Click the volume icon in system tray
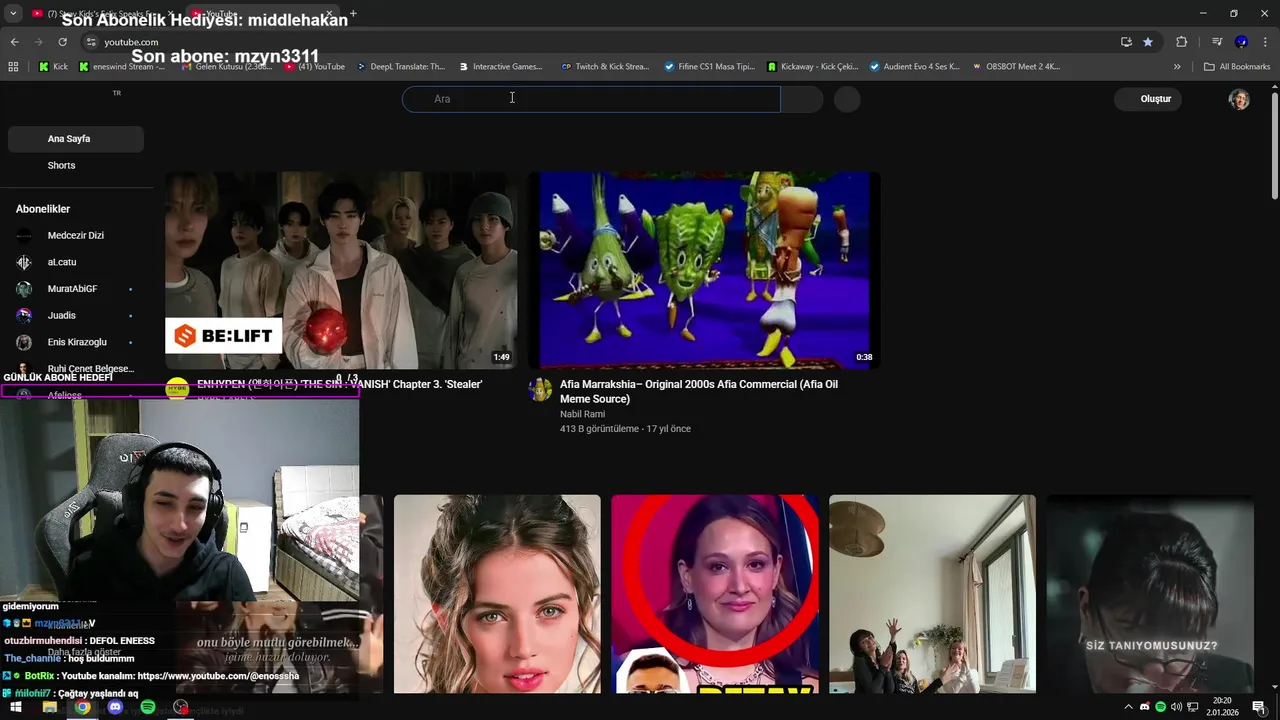 click(x=1176, y=707)
